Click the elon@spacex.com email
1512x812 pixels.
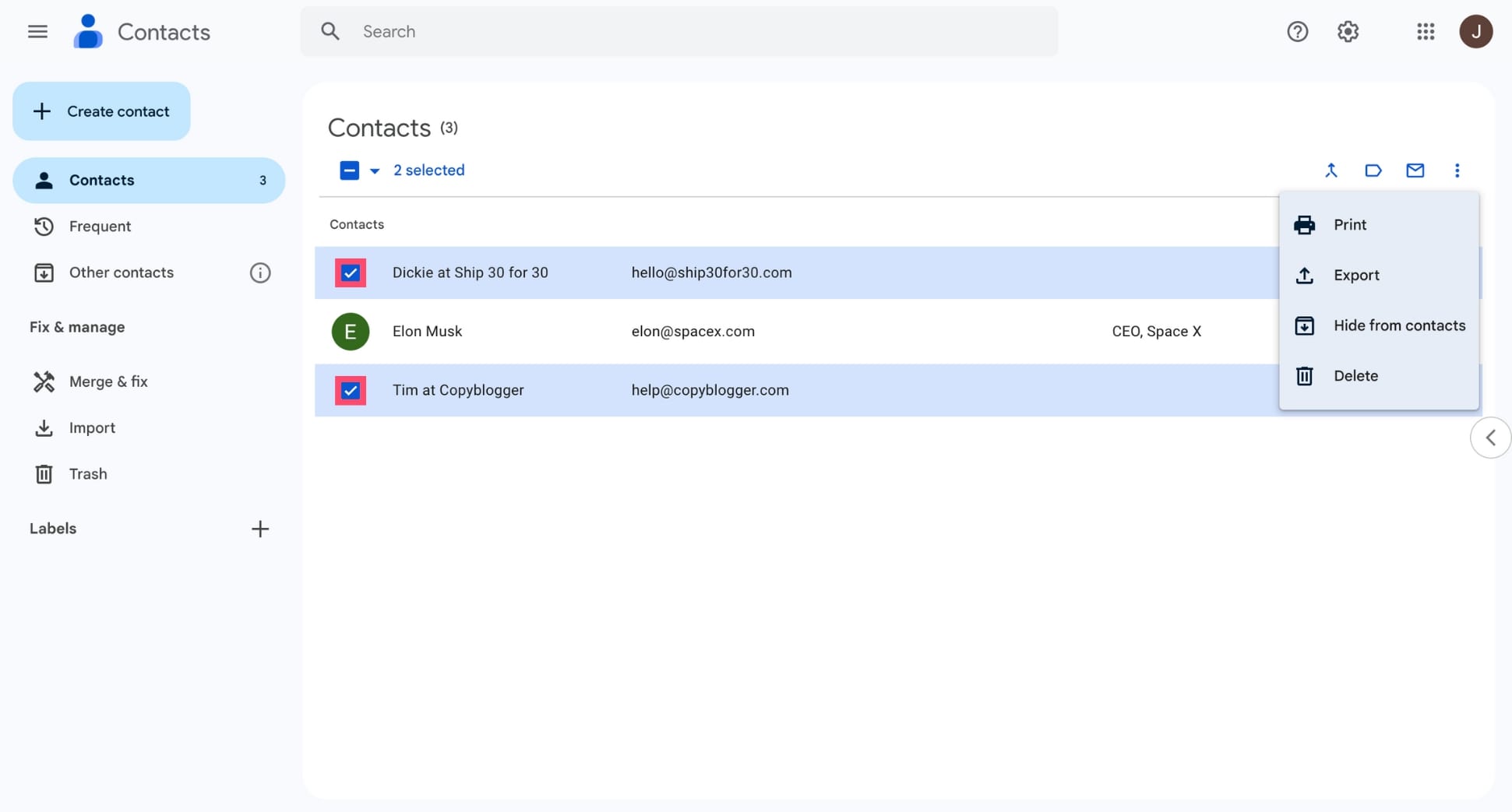pyautogui.click(x=693, y=332)
